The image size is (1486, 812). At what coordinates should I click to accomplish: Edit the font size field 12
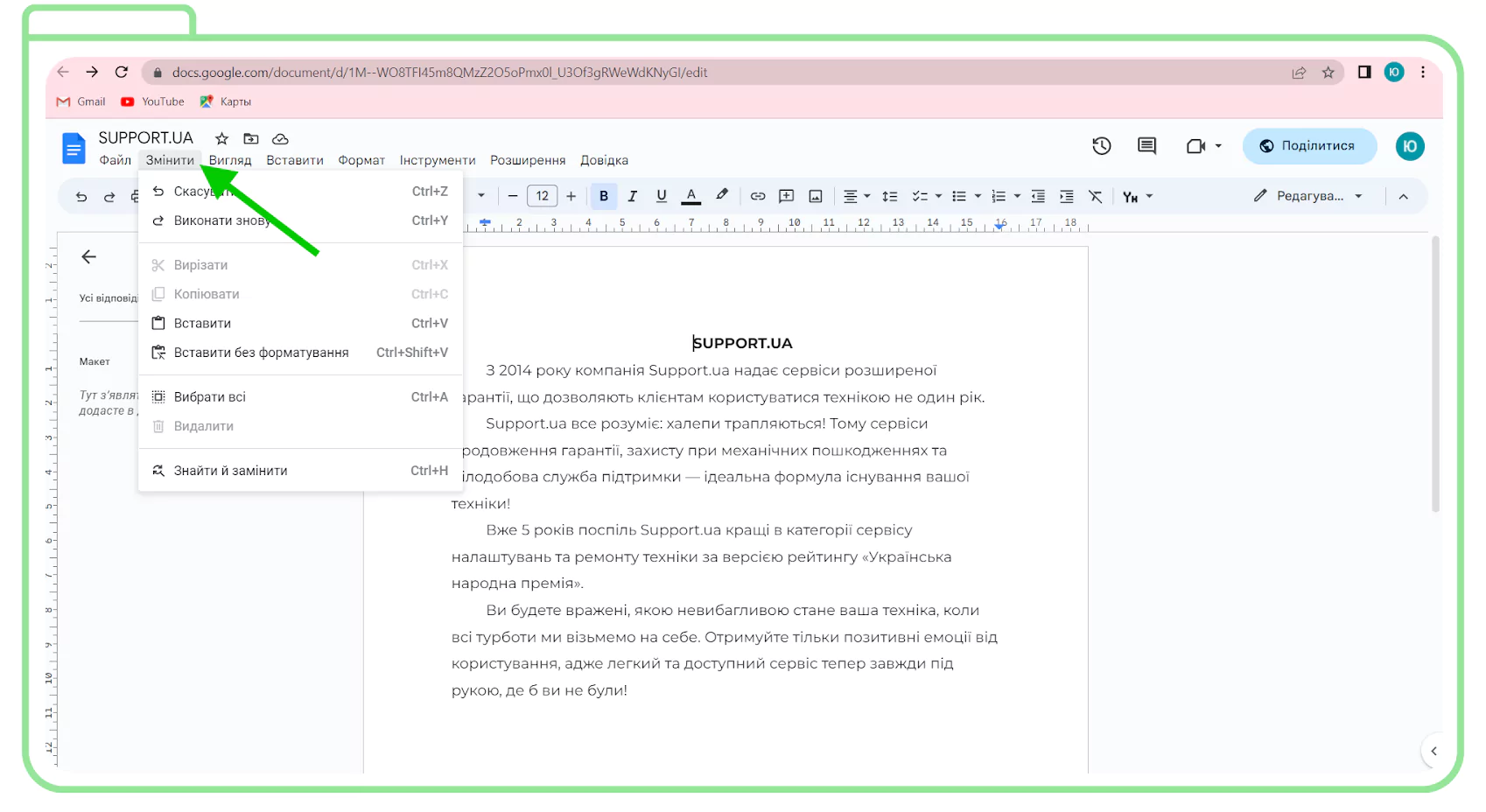point(543,196)
